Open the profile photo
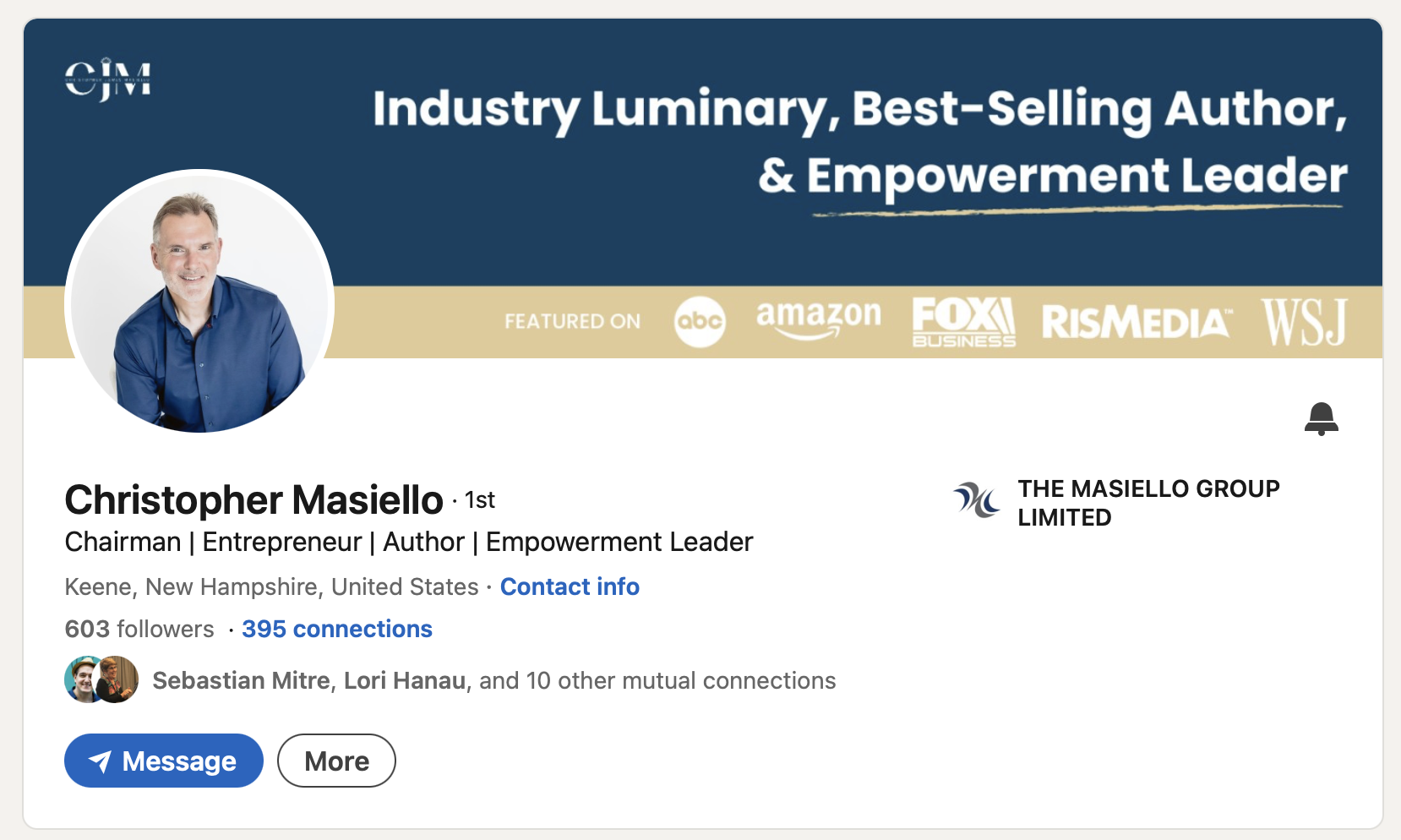 click(199, 302)
